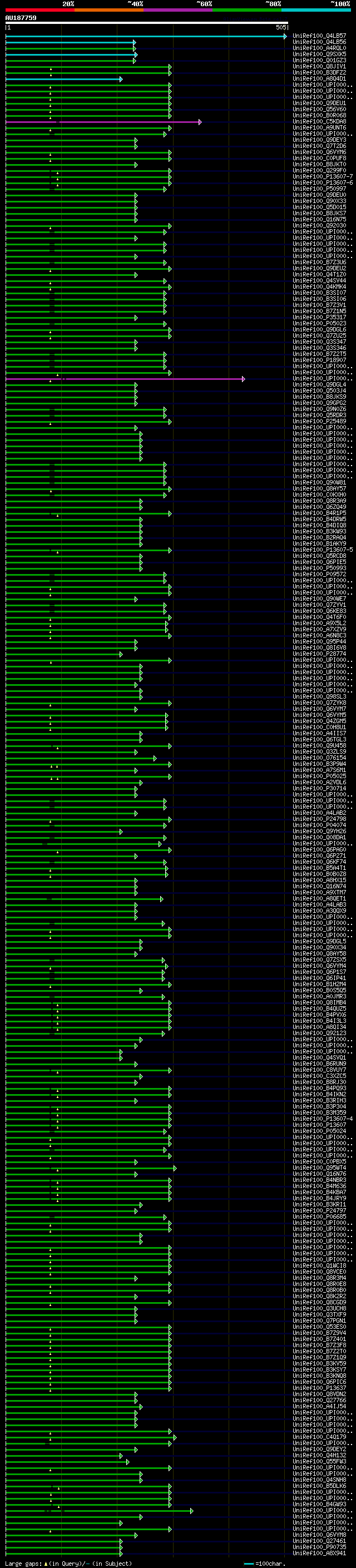The height and width of the screenshot is (1568, 356).
Task: Select label UniRef100_B7Z3U6
Action: tap(319, 263)
